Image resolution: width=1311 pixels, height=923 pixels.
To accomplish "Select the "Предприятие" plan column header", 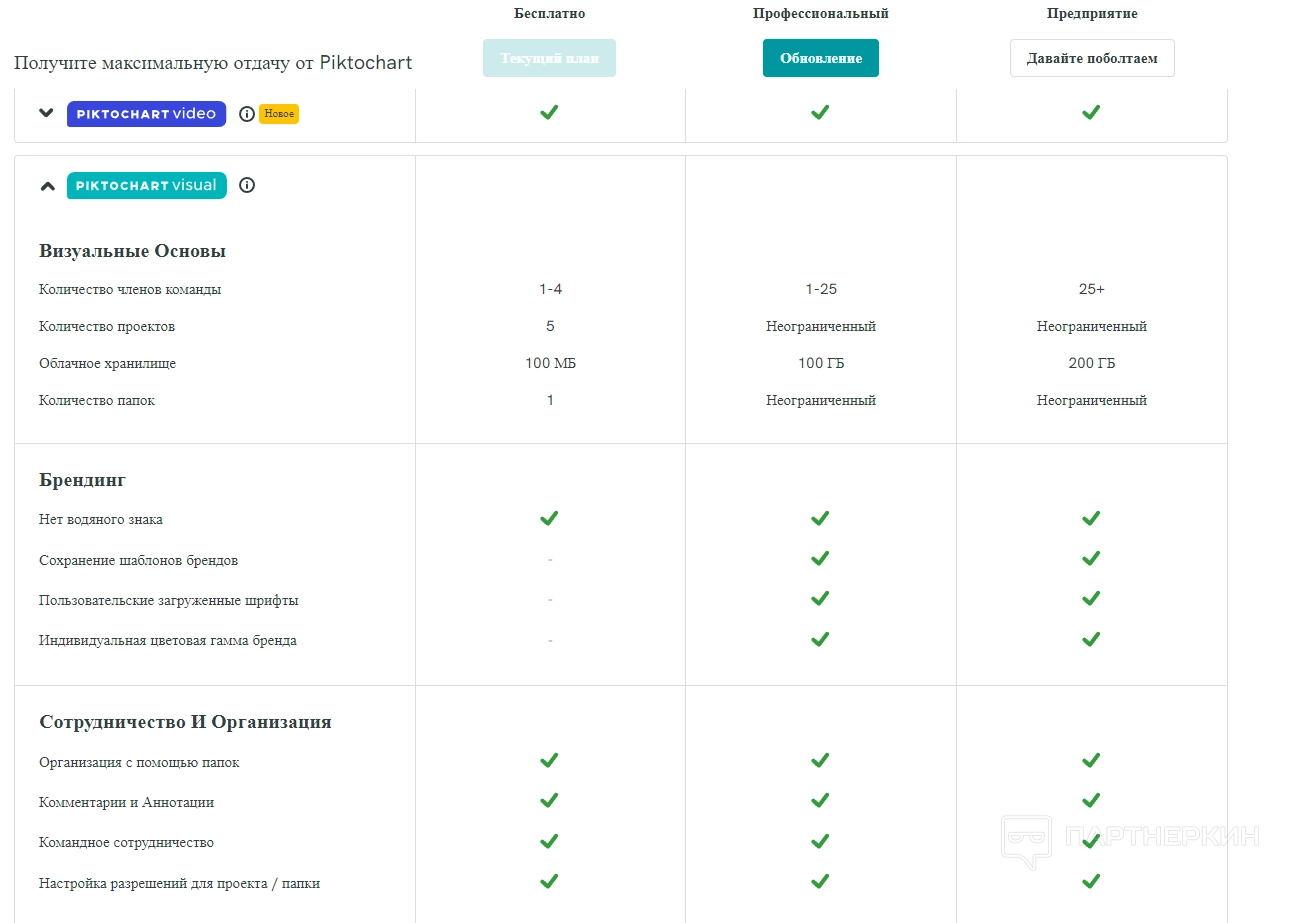I will click(1092, 14).
